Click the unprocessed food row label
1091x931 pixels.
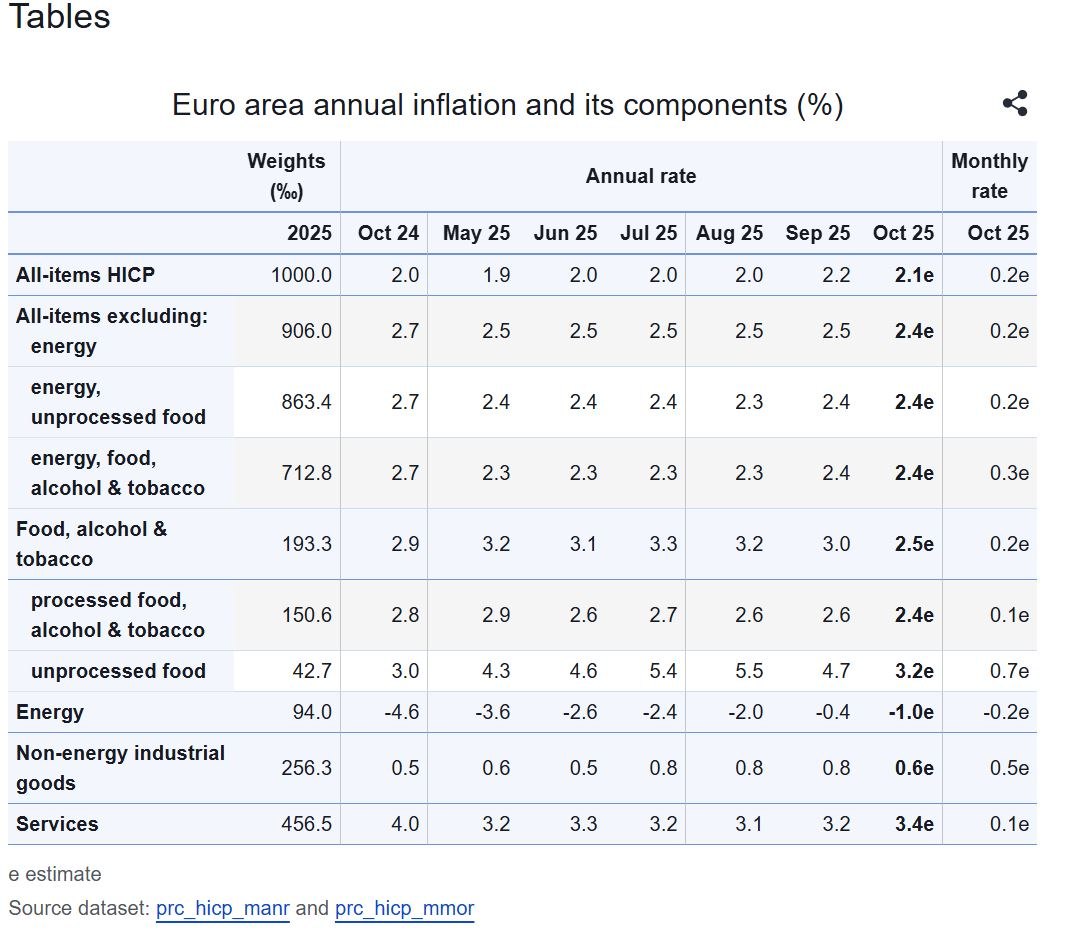point(118,671)
